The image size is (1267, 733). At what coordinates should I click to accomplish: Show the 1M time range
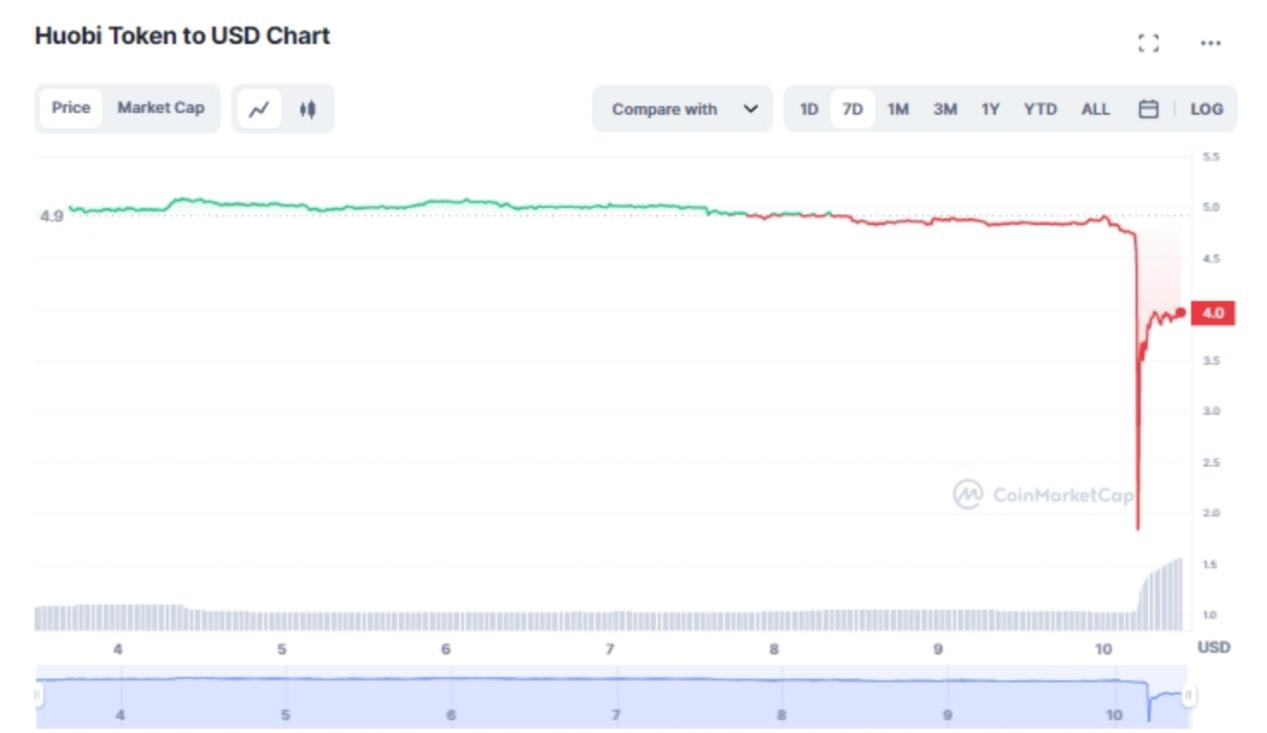[898, 109]
